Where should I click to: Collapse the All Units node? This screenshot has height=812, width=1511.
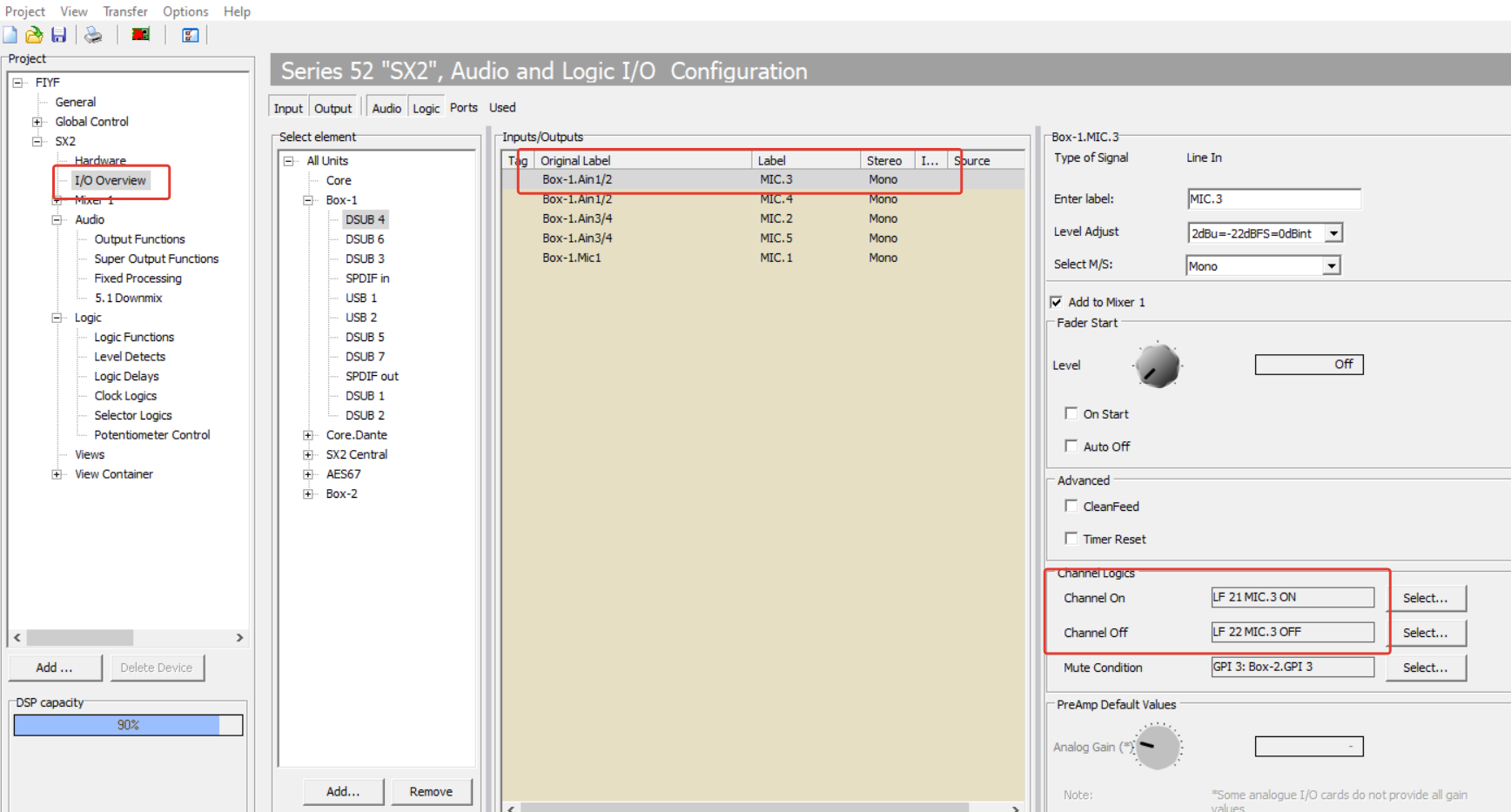click(288, 161)
